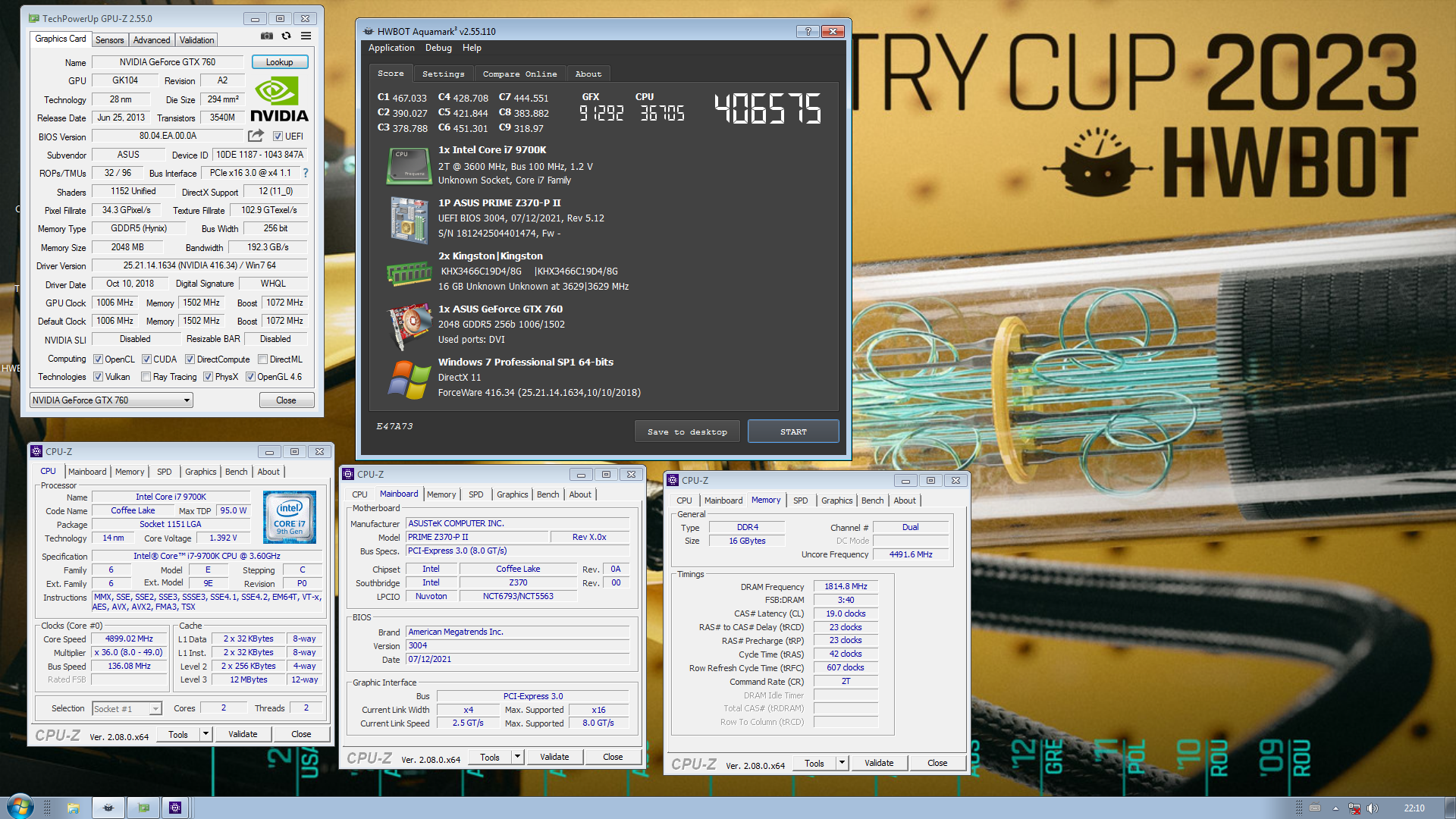The width and height of the screenshot is (1456, 819).
Task: Click the volume speaker tray icon
Action: pyautogui.click(x=1373, y=808)
